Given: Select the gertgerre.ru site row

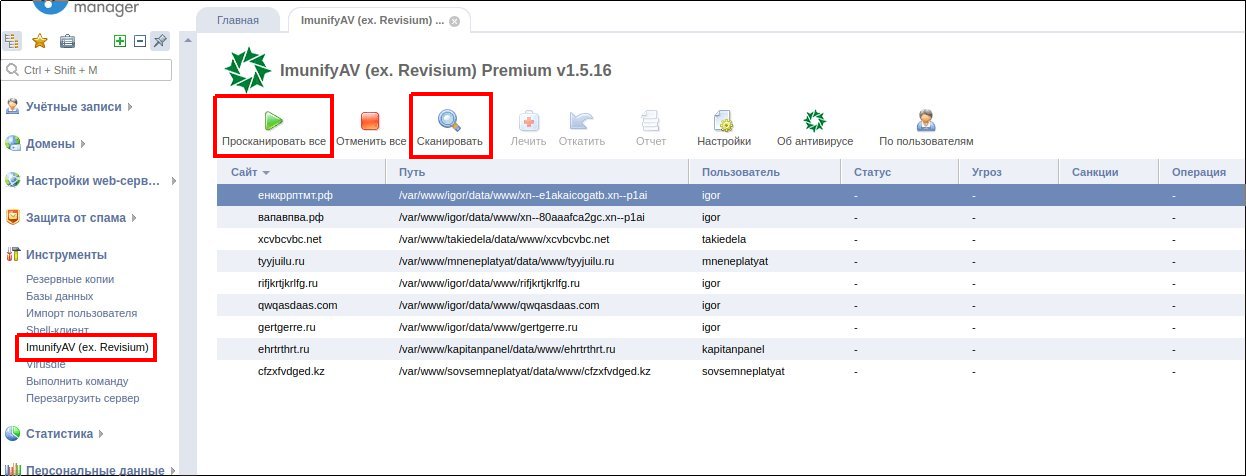Looking at the screenshot, I should pyautogui.click(x=732, y=327).
